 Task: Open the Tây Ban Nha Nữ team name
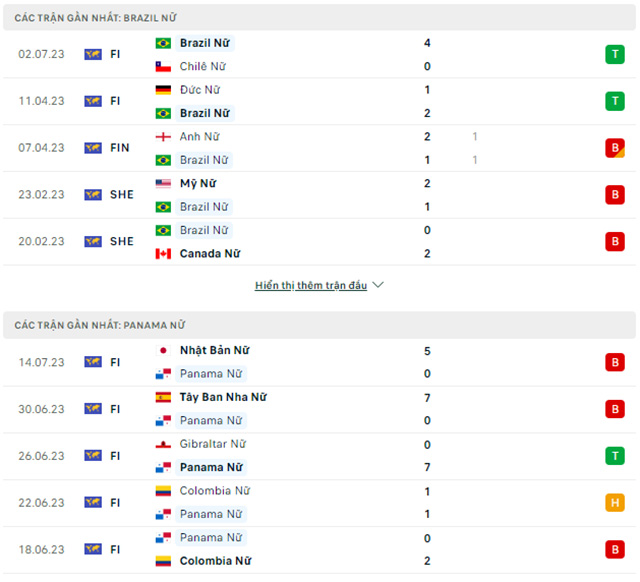223,397
